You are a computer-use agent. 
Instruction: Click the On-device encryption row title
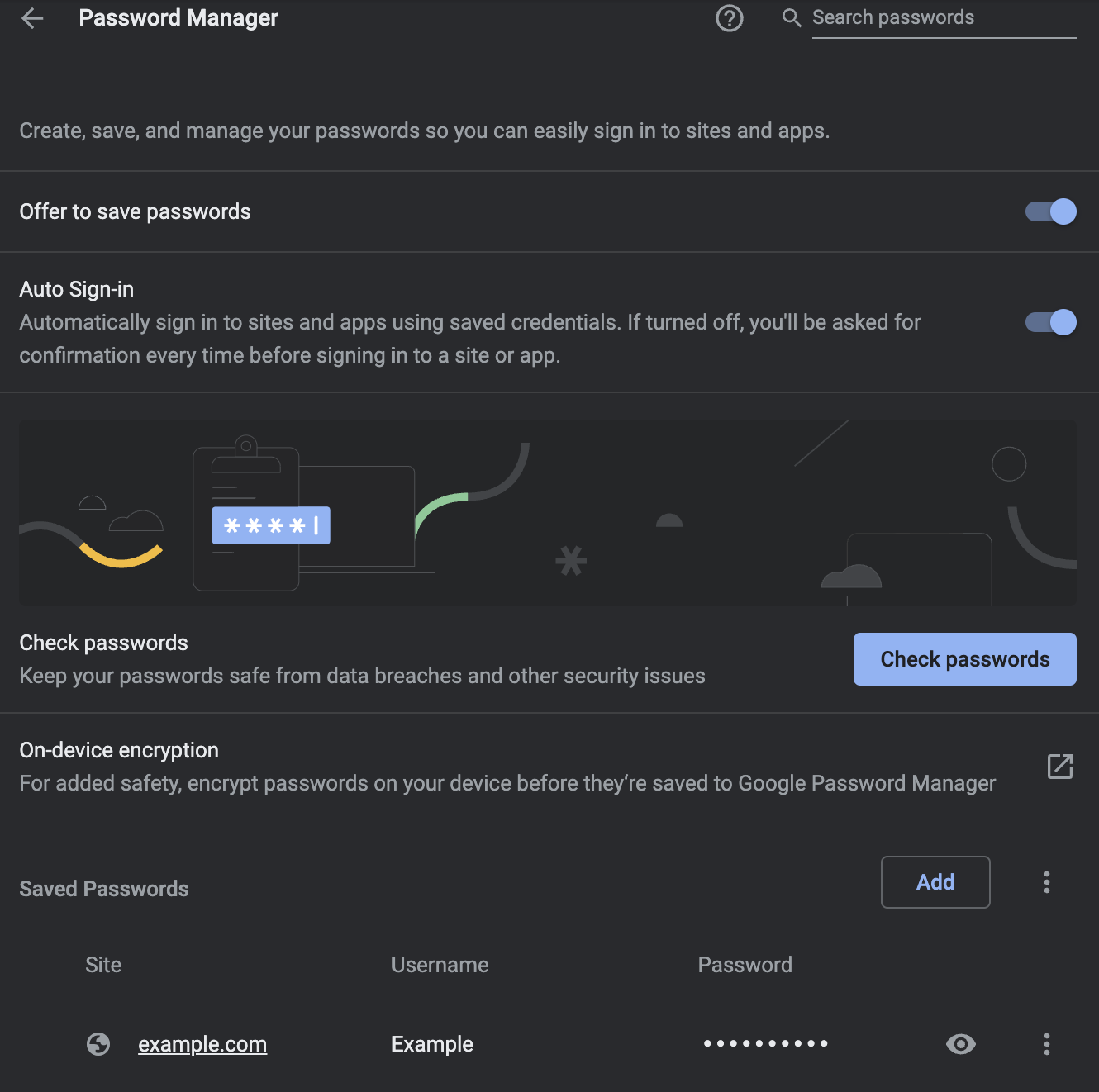(119, 750)
